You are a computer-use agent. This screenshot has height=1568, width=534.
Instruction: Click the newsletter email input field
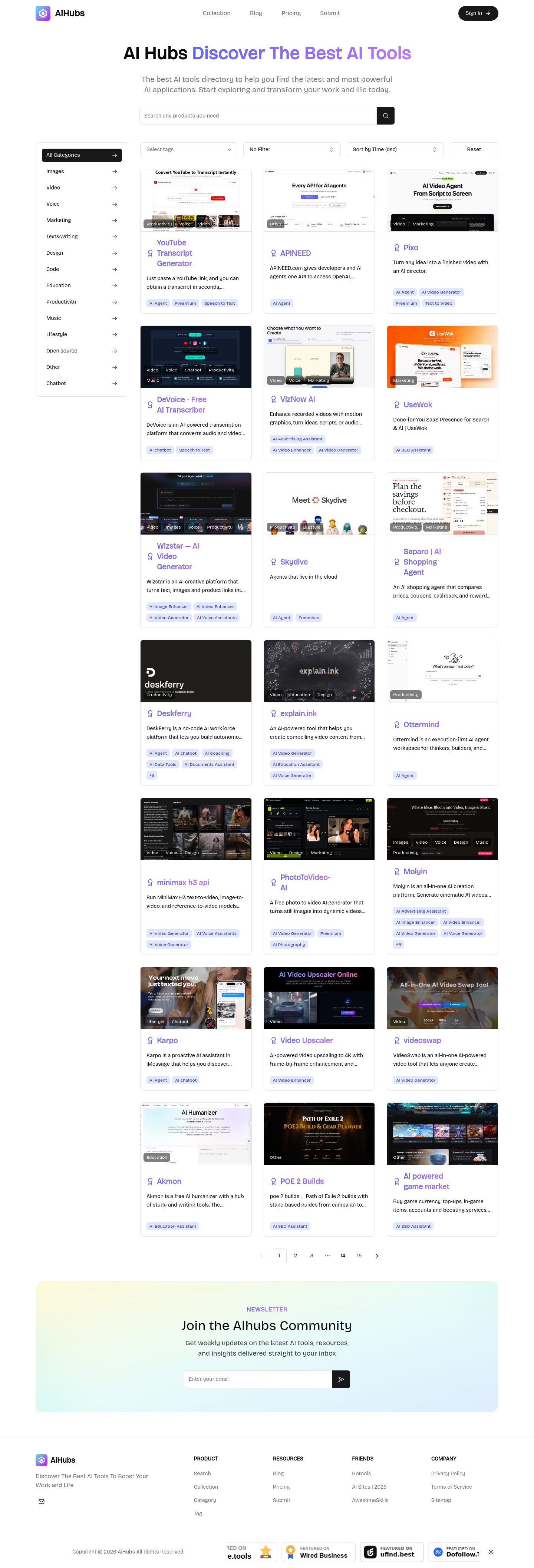(x=258, y=1379)
